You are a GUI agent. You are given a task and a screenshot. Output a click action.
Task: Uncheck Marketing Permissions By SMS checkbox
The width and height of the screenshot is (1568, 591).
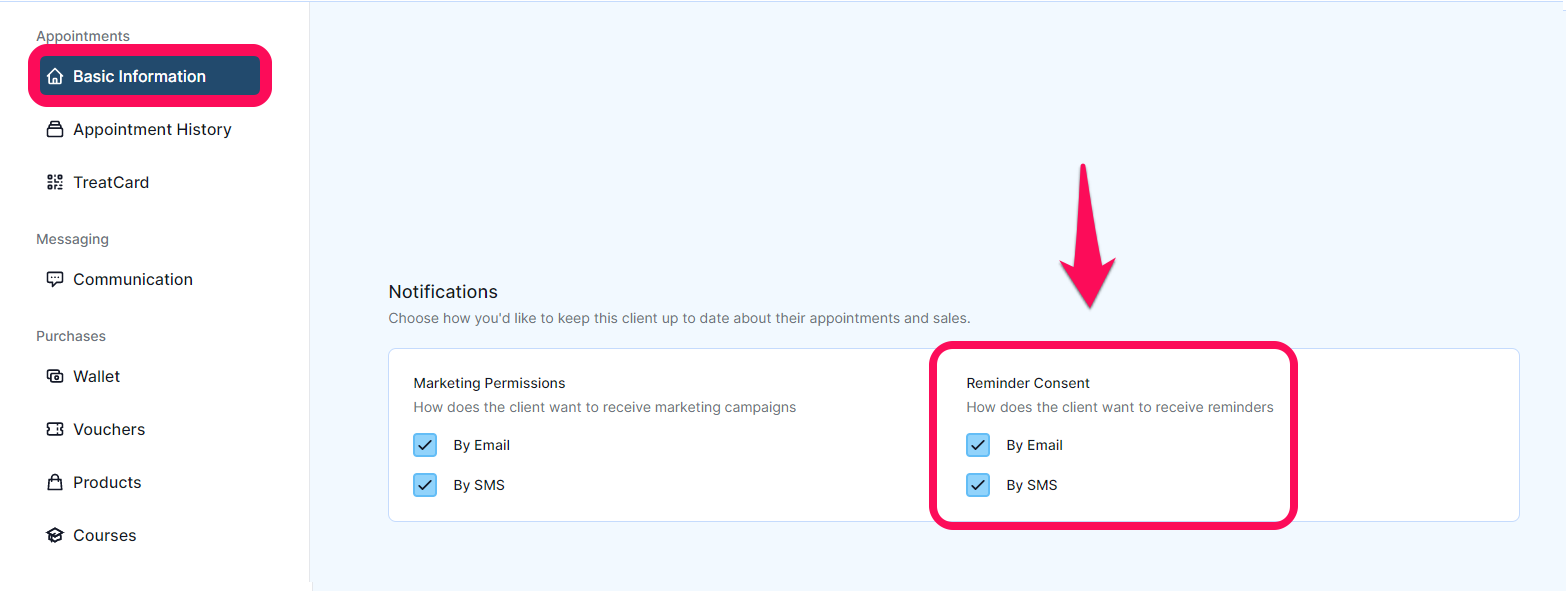coord(425,485)
